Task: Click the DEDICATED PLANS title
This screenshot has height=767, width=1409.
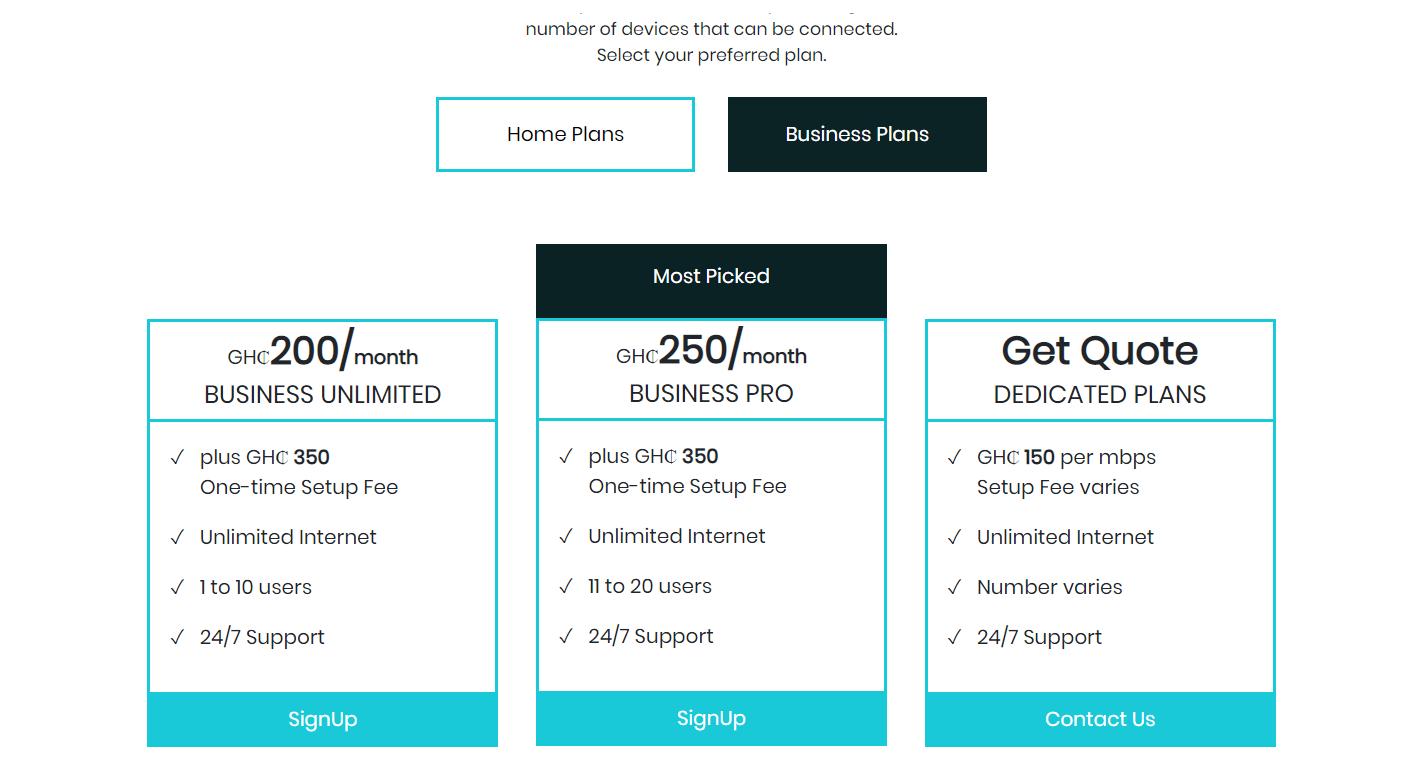Action: tap(1100, 395)
